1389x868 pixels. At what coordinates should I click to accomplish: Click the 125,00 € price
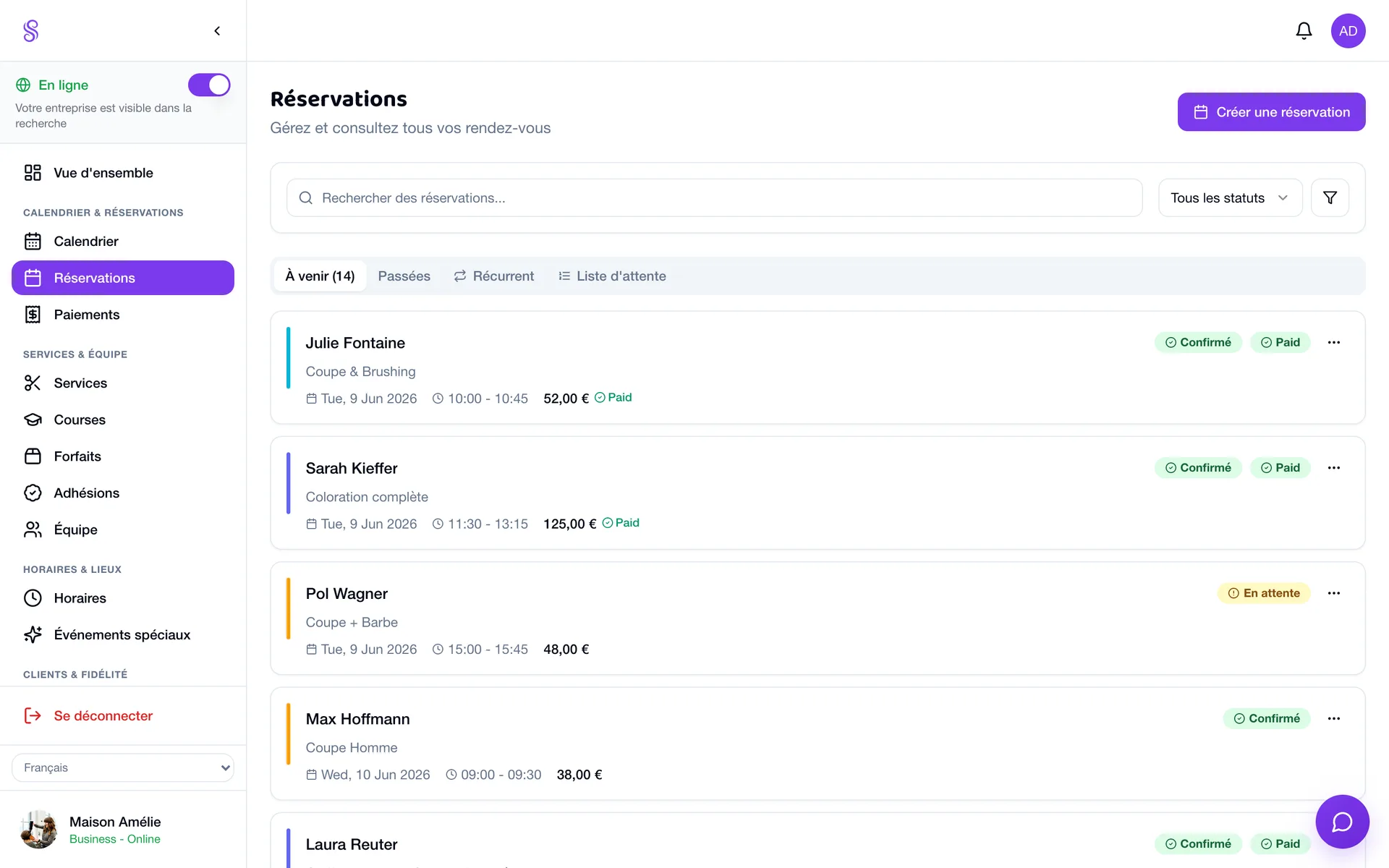click(570, 524)
